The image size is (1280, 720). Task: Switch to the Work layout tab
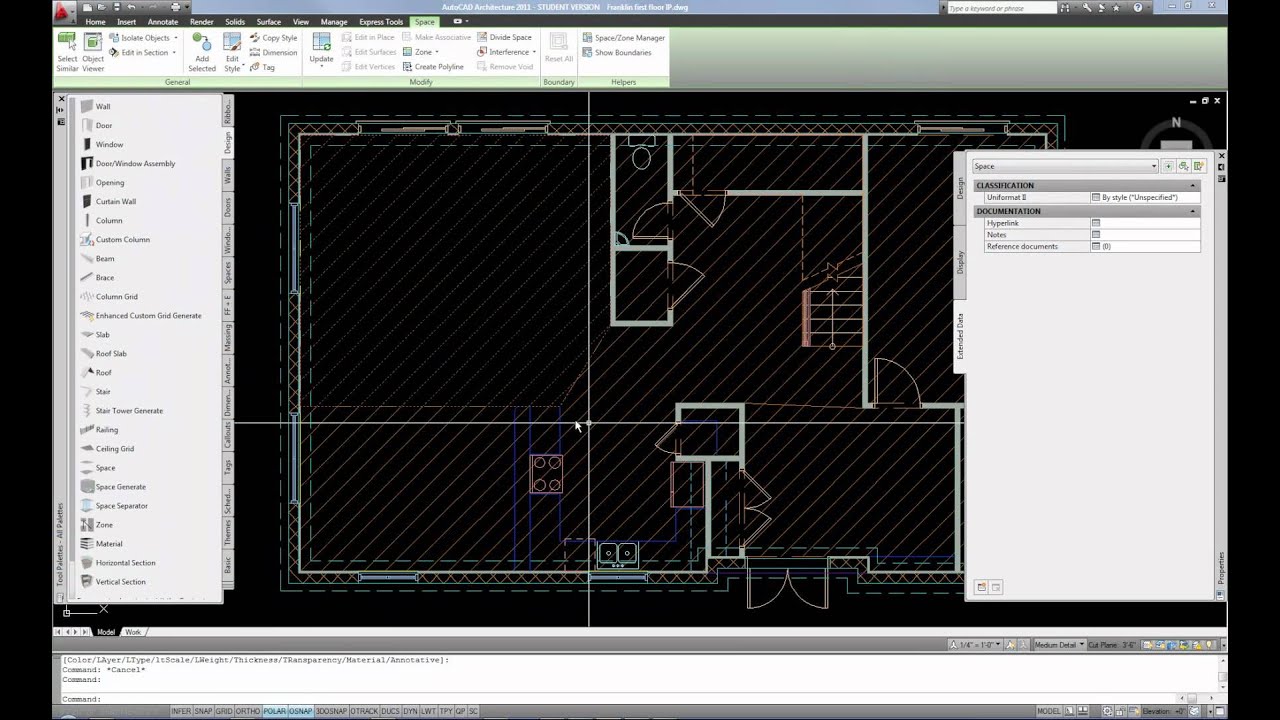[x=133, y=632]
